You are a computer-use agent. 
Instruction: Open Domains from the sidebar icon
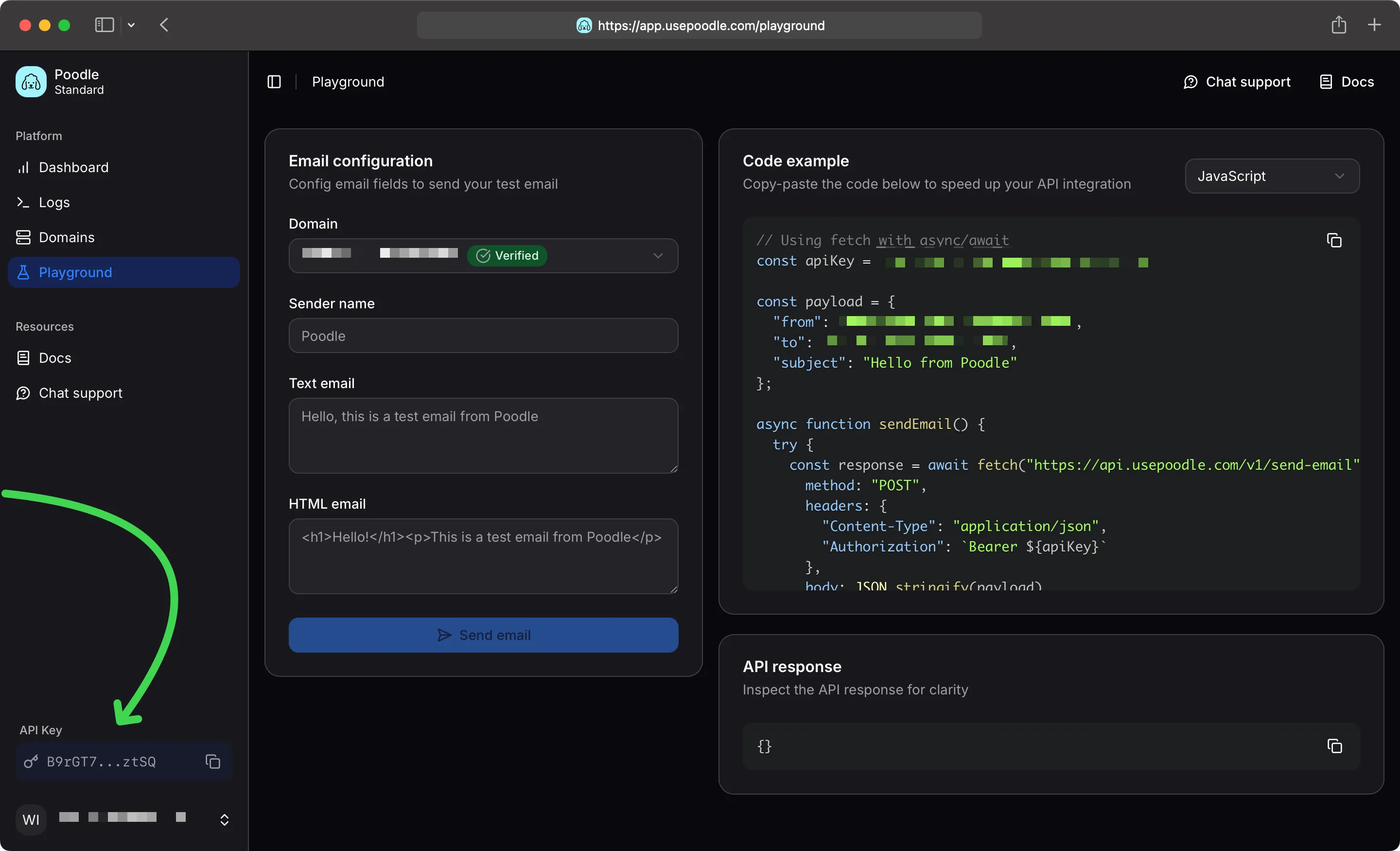pos(23,237)
